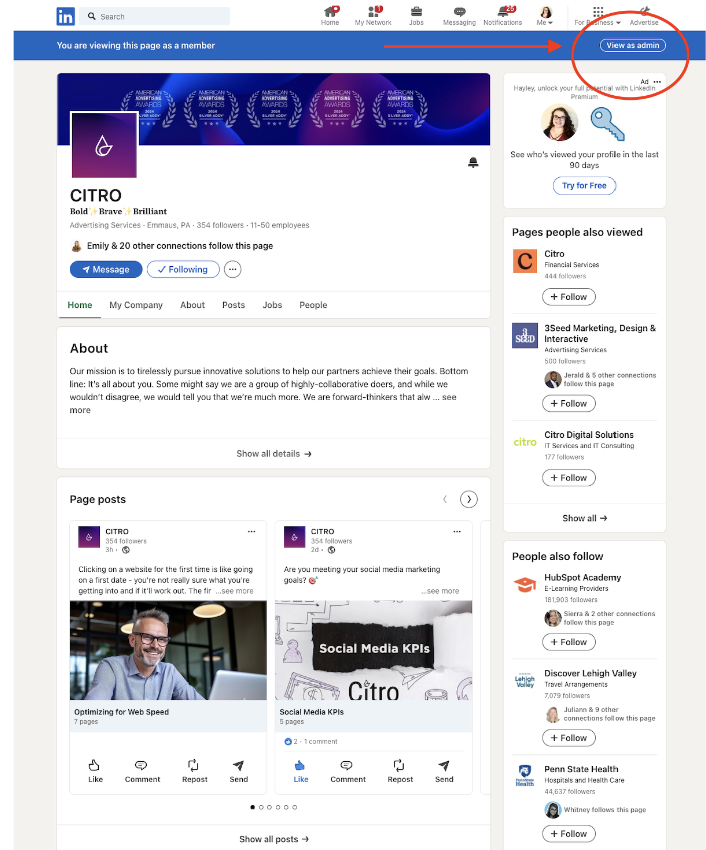Follow Penn State Health
This screenshot has height=850, width=706.
click(569, 834)
